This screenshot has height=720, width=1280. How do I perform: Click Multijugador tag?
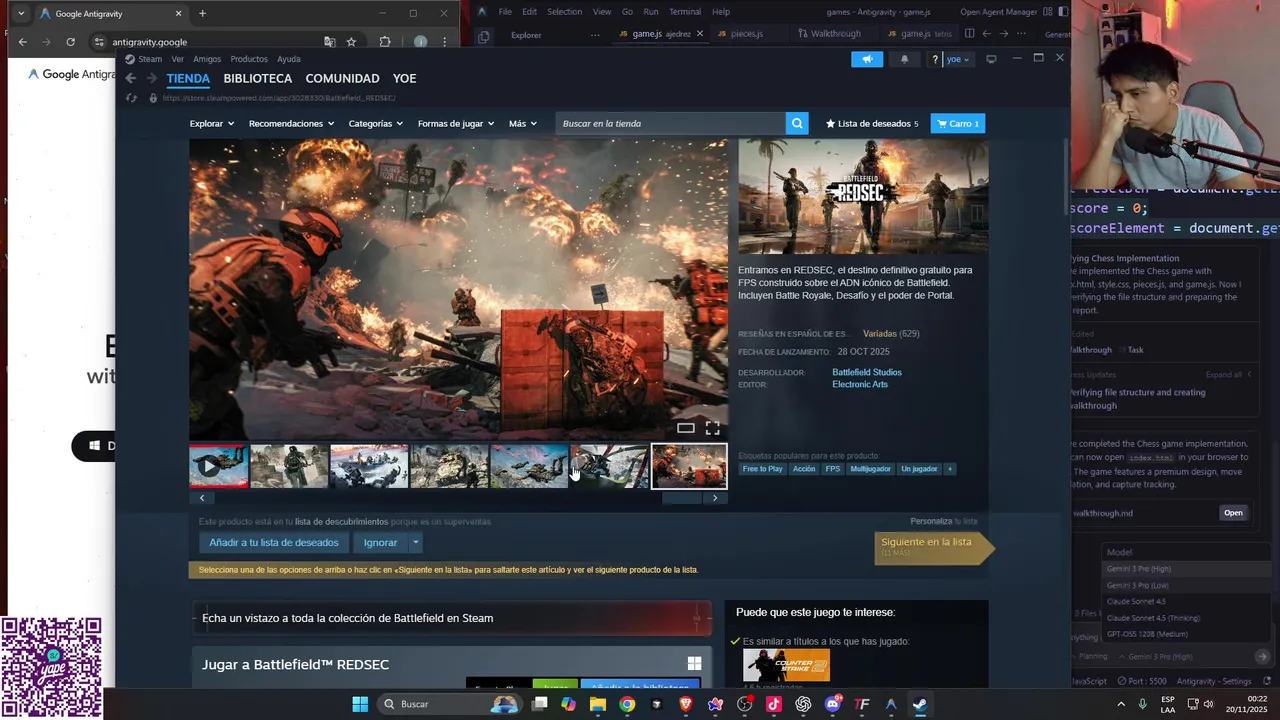[x=870, y=469]
